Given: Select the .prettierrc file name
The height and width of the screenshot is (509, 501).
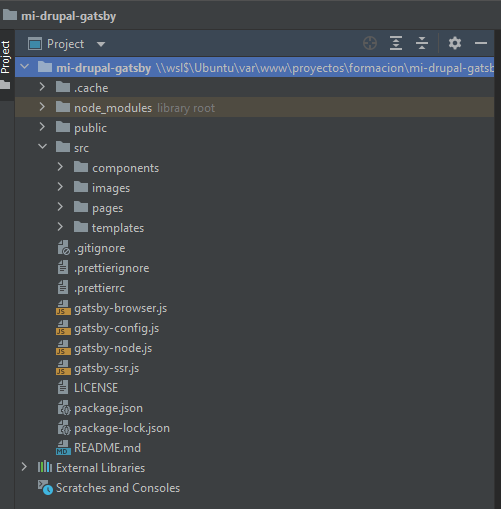Looking at the screenshot, I should pos(99,288).
